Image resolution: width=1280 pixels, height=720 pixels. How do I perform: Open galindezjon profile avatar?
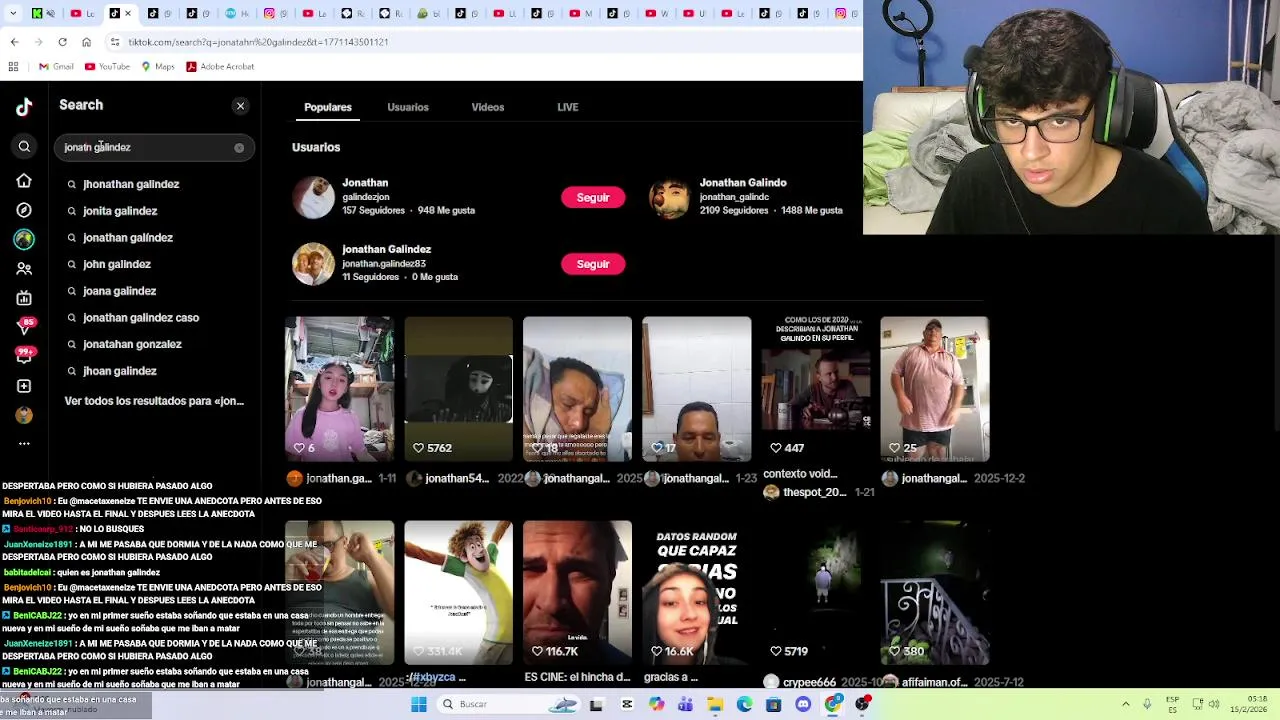click(x=313, y=198)
